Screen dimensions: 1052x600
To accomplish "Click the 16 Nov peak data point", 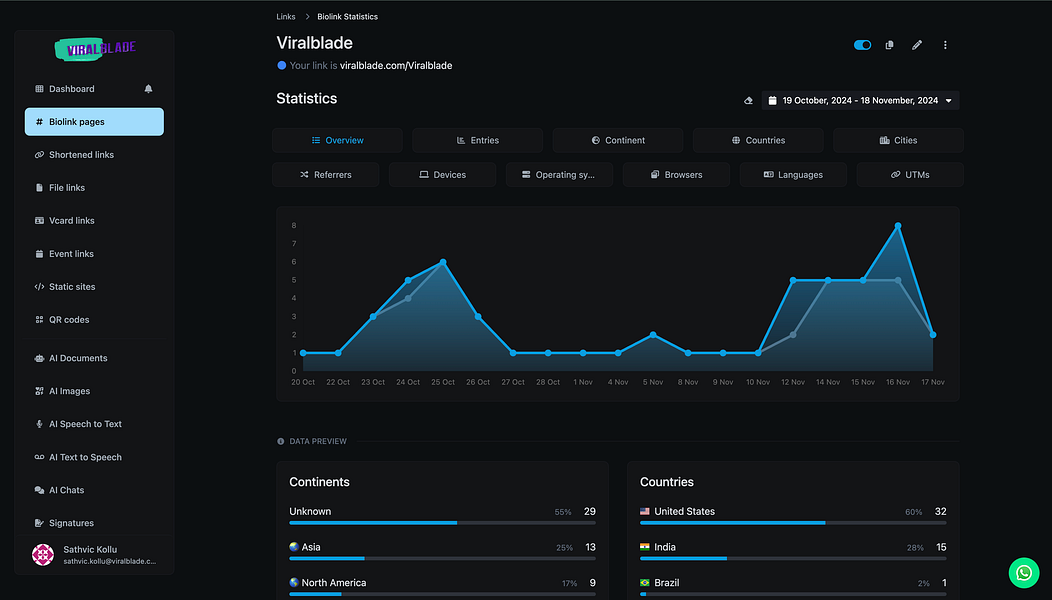I will [898, 226].
